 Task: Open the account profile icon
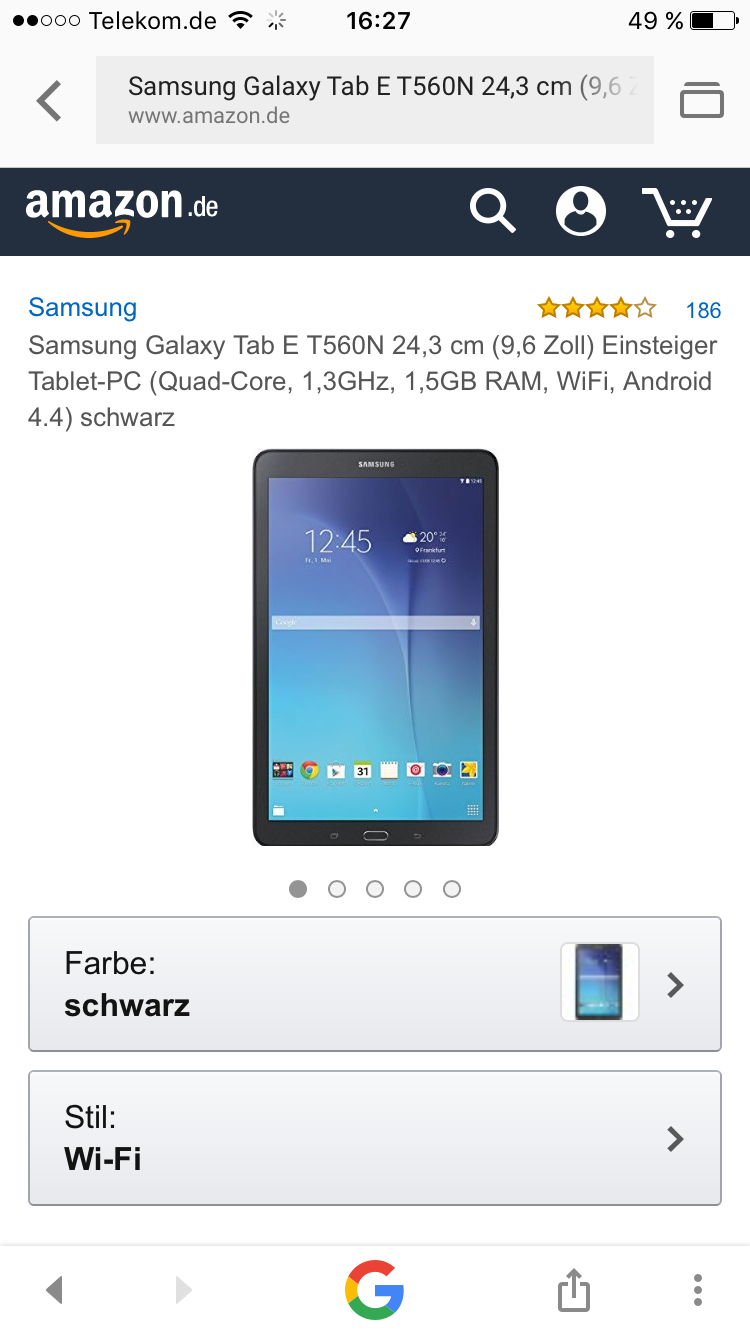click(581, 211)
